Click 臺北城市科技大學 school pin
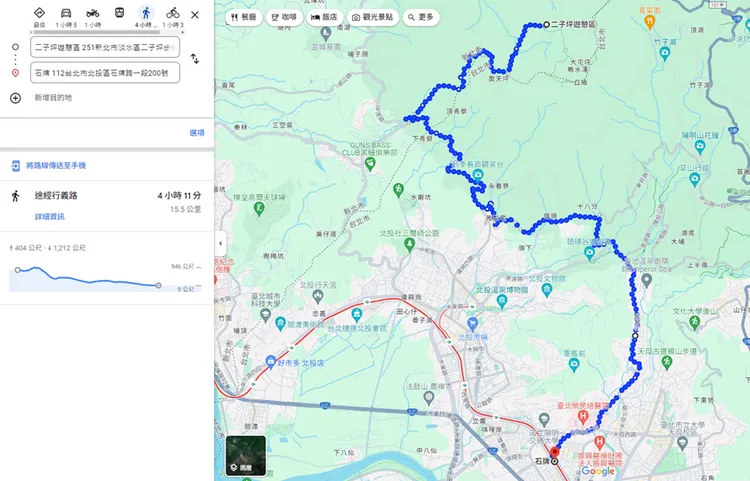The image size is (750, 481). 266,314
